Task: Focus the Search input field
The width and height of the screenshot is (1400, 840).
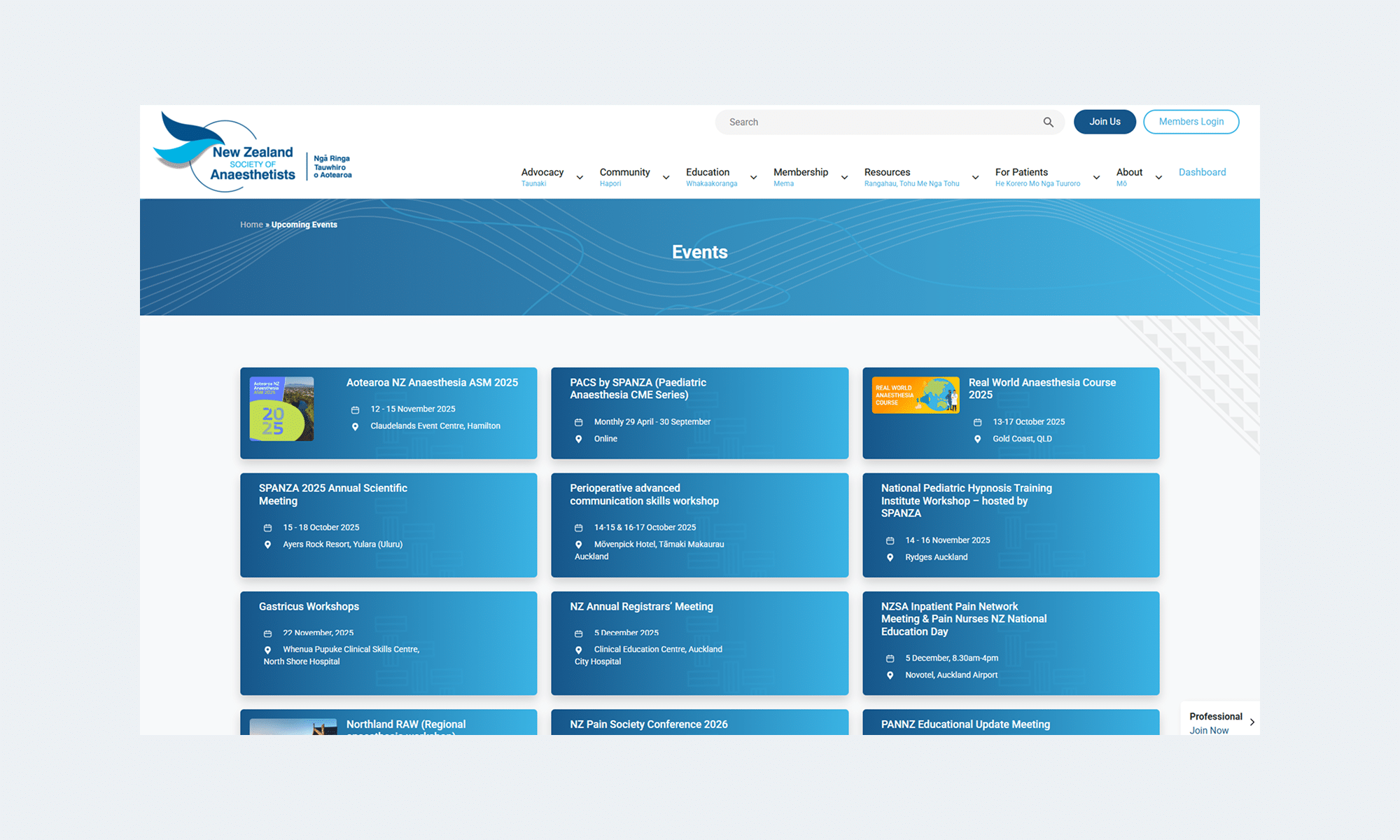Action: pos(889,122)
